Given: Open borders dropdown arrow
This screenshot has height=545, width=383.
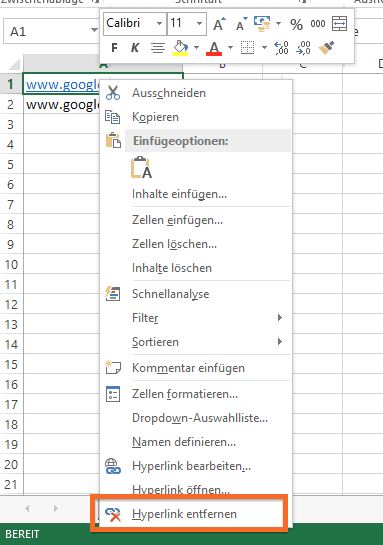Looking at the screenshot, I should [264, 48].
